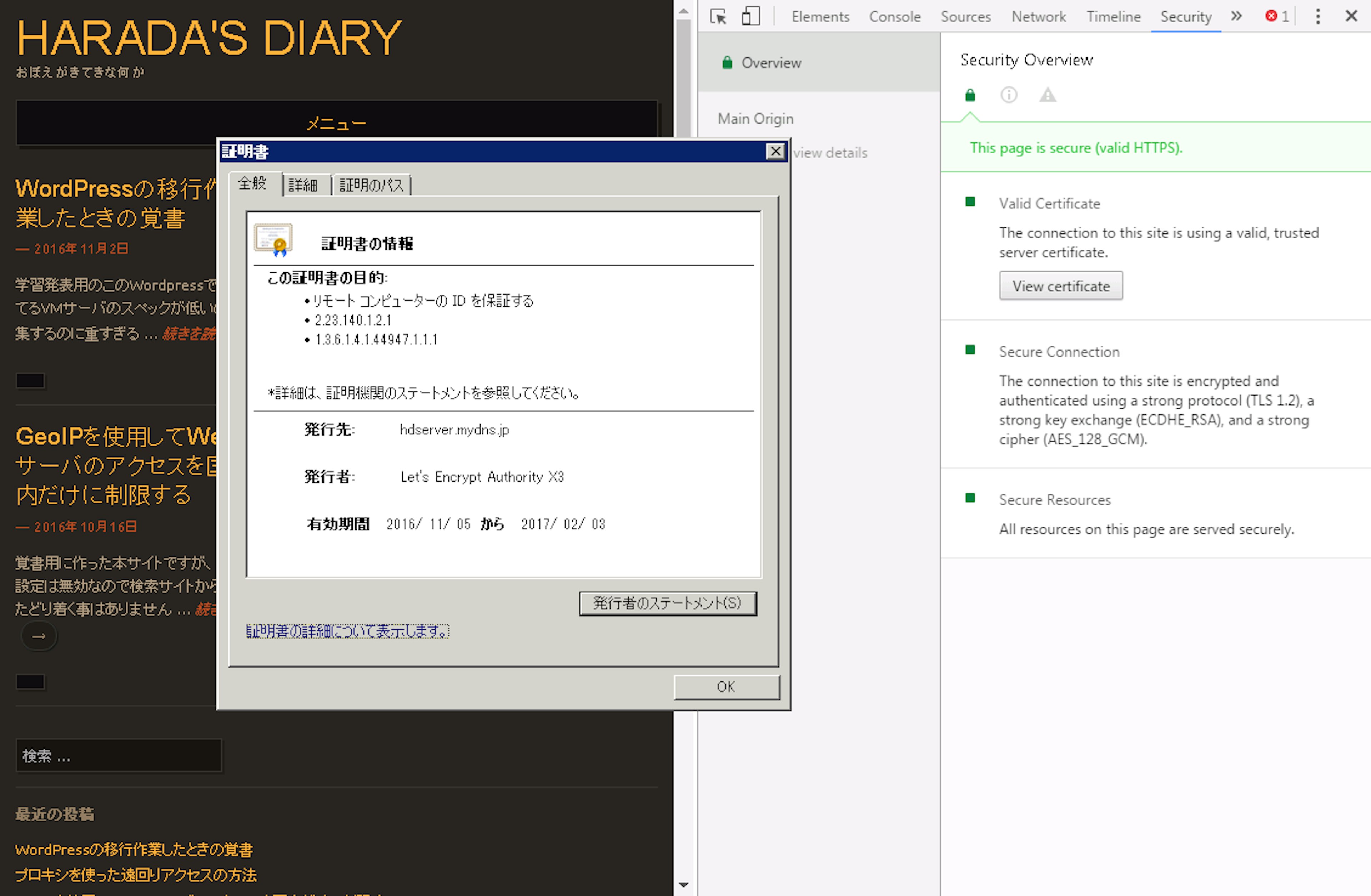1371x896 pixels.
Task: Toggle the device toolbar icon
Action: (x=750, y=16)
